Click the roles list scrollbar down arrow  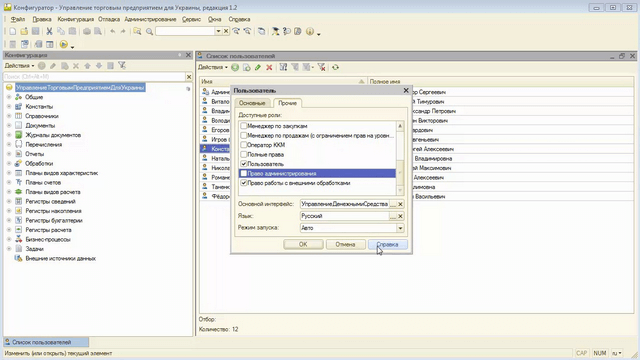pos(400,191)
